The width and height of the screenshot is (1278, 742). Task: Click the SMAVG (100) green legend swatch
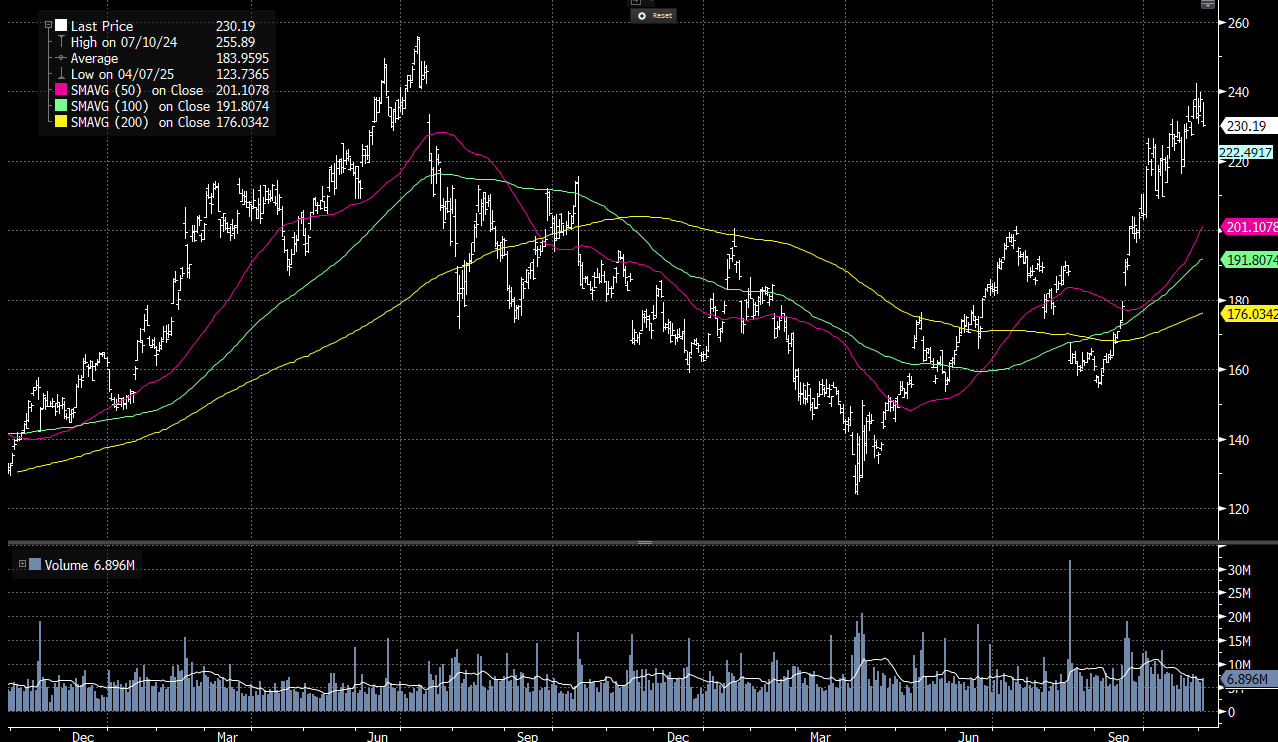(60, 106)
